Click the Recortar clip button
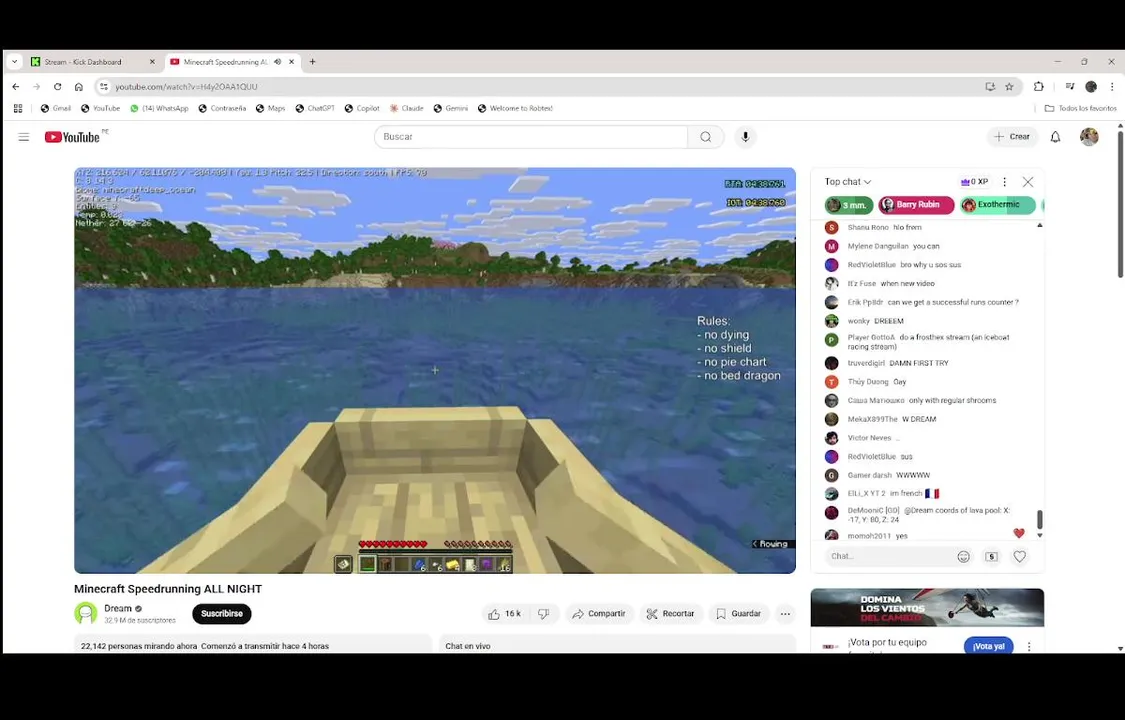Screen dimensions: 1125x720 click(x=671, y=614)
